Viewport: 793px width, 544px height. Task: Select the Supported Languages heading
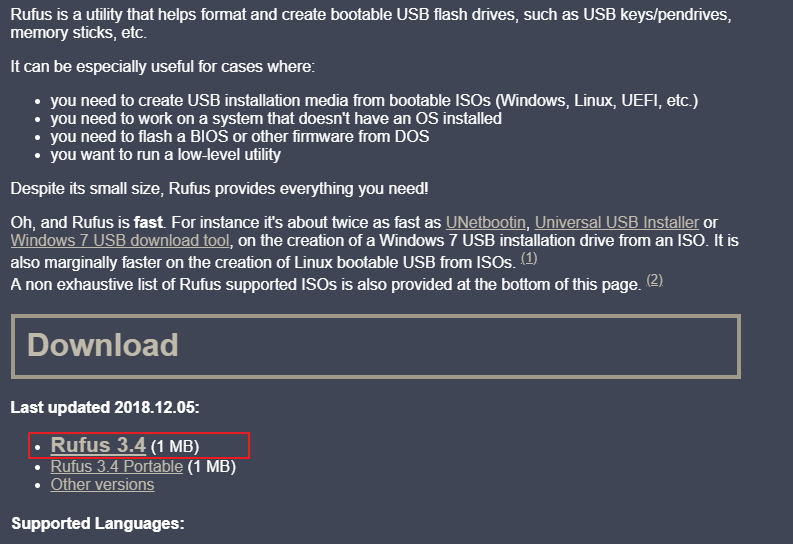[98, 523]
